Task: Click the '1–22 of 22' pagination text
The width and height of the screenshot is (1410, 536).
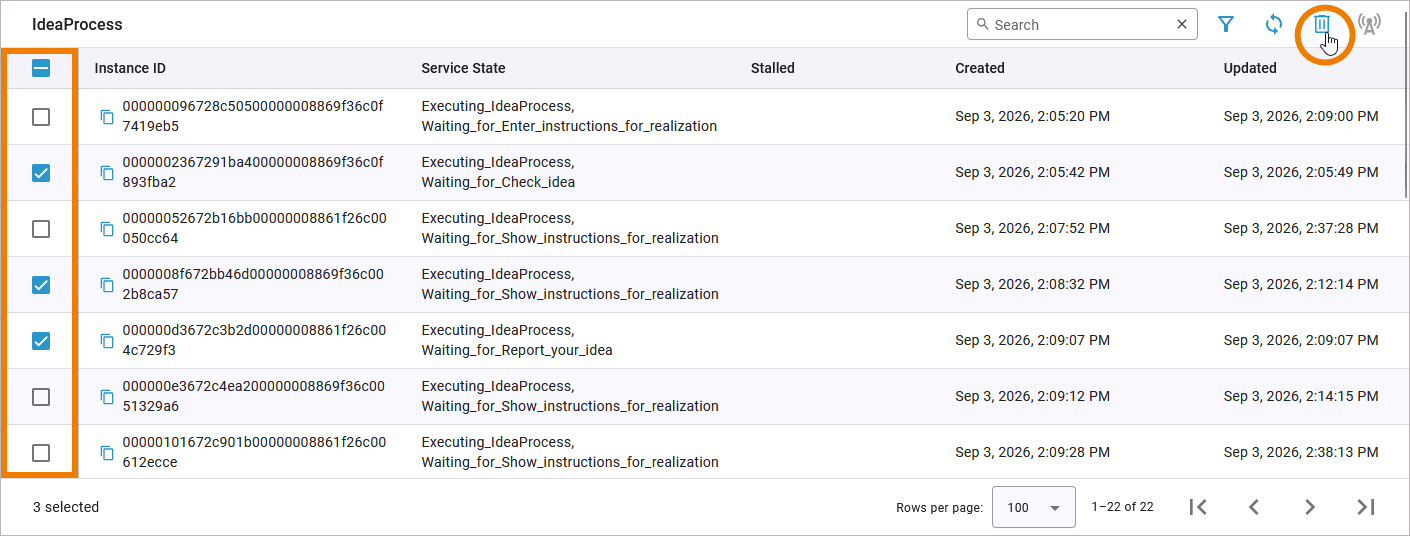Action: tap(1122, 507)
